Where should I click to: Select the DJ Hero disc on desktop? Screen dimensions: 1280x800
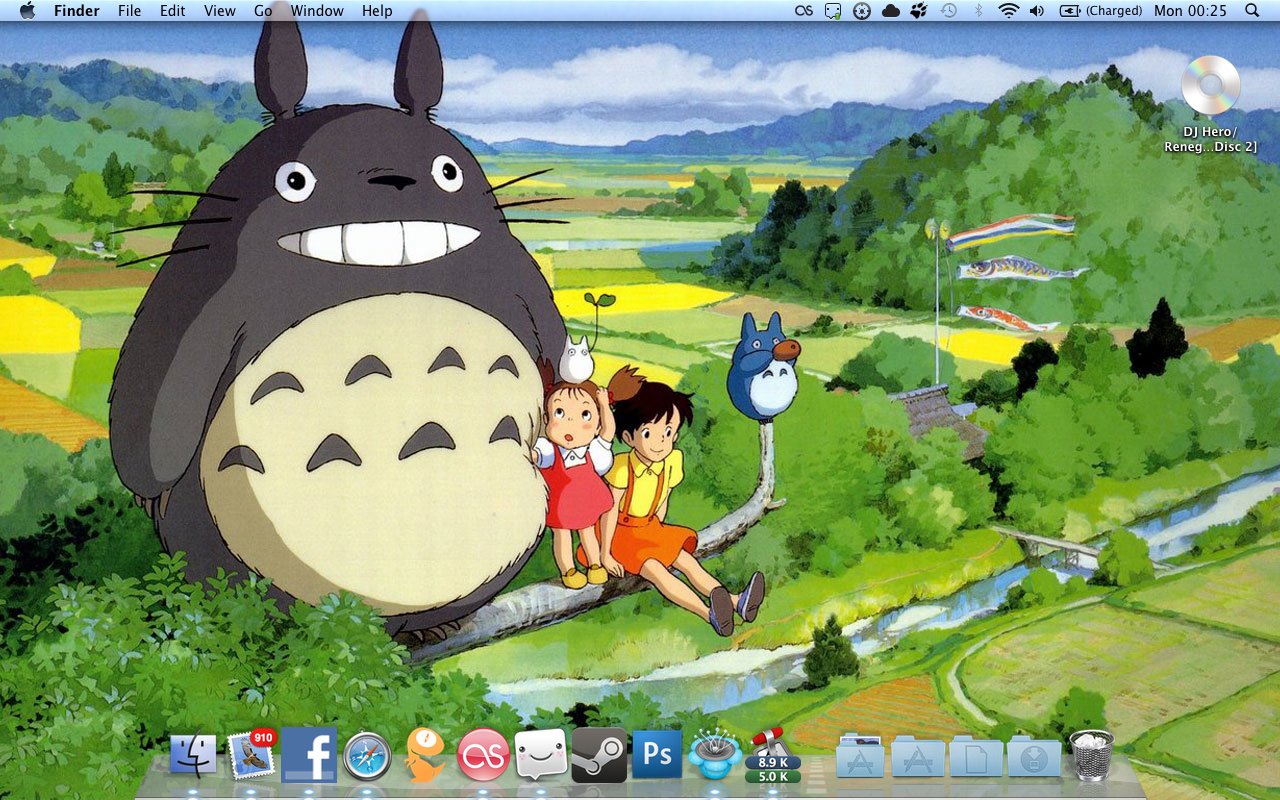click(1210, 88)
